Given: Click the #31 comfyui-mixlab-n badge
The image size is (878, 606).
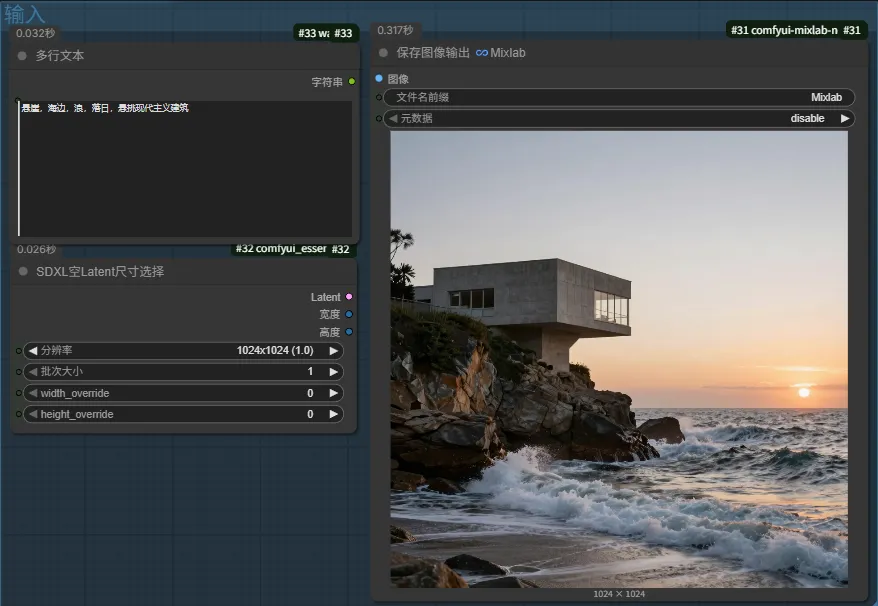Looking at the screenshot, I should pos(796,30).
